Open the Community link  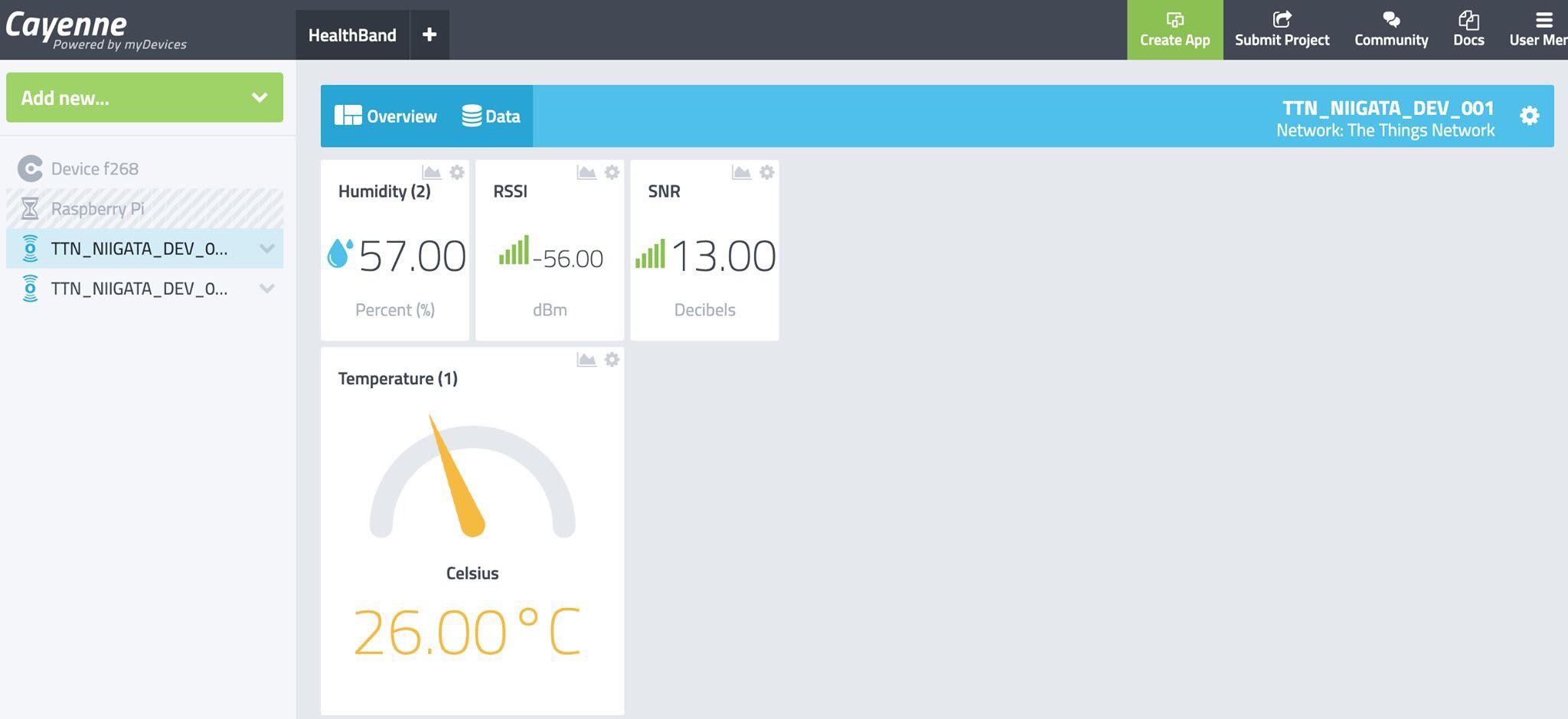pyautogui.click(x=1391, y=30)
